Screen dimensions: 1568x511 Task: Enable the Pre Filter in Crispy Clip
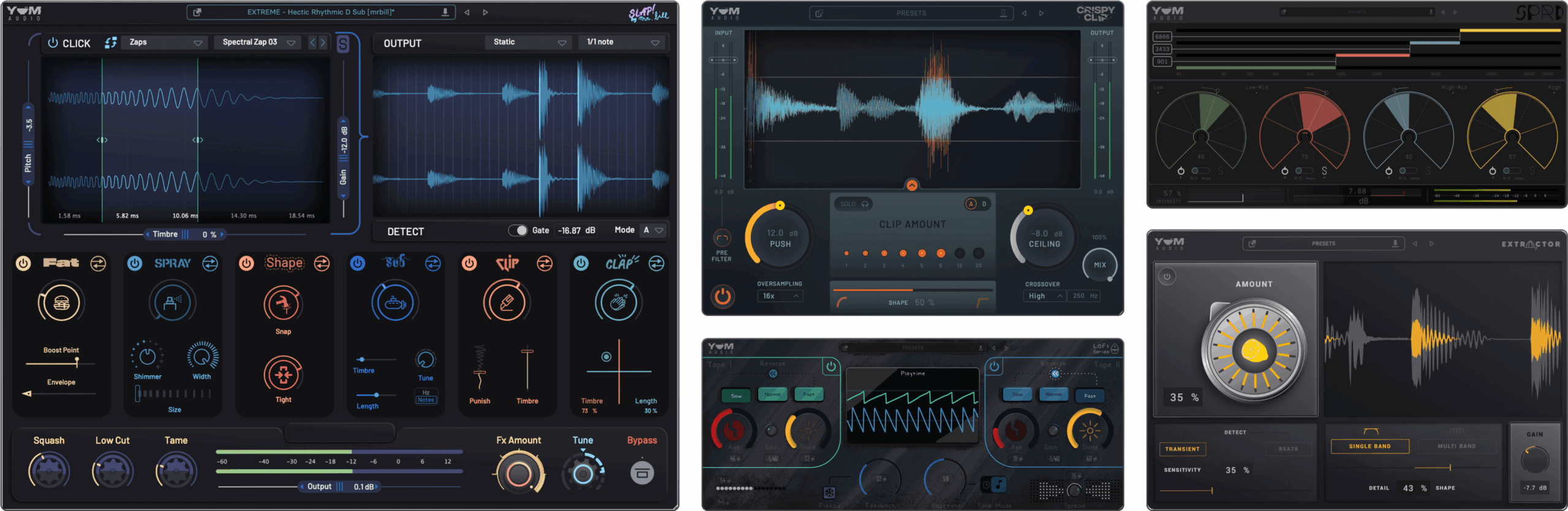coord(722,237)
